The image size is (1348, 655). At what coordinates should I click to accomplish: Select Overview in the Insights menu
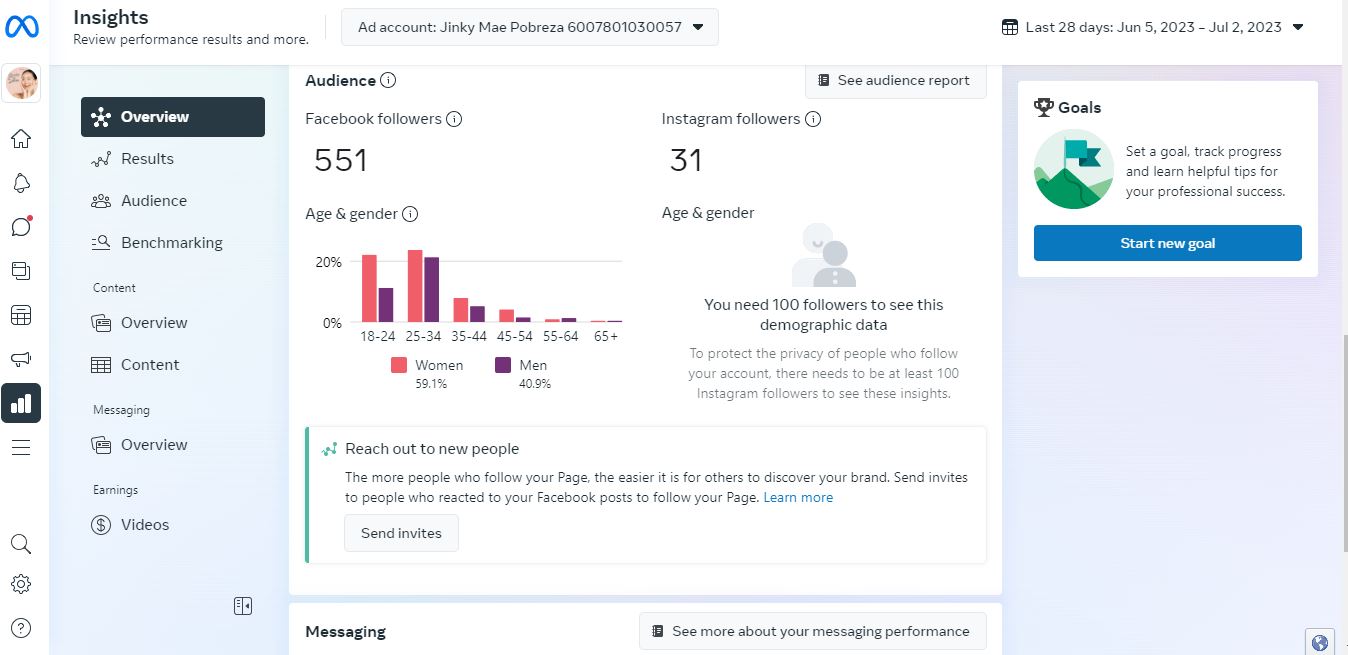pos(173,117)
